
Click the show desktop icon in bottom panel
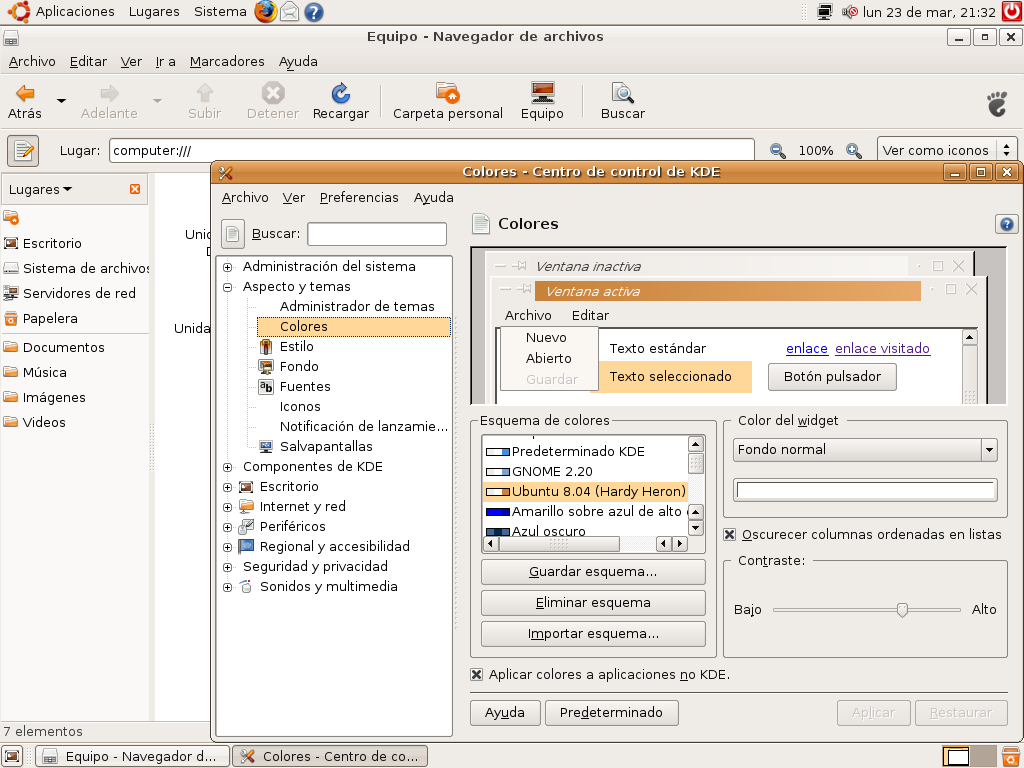(12, 756)
